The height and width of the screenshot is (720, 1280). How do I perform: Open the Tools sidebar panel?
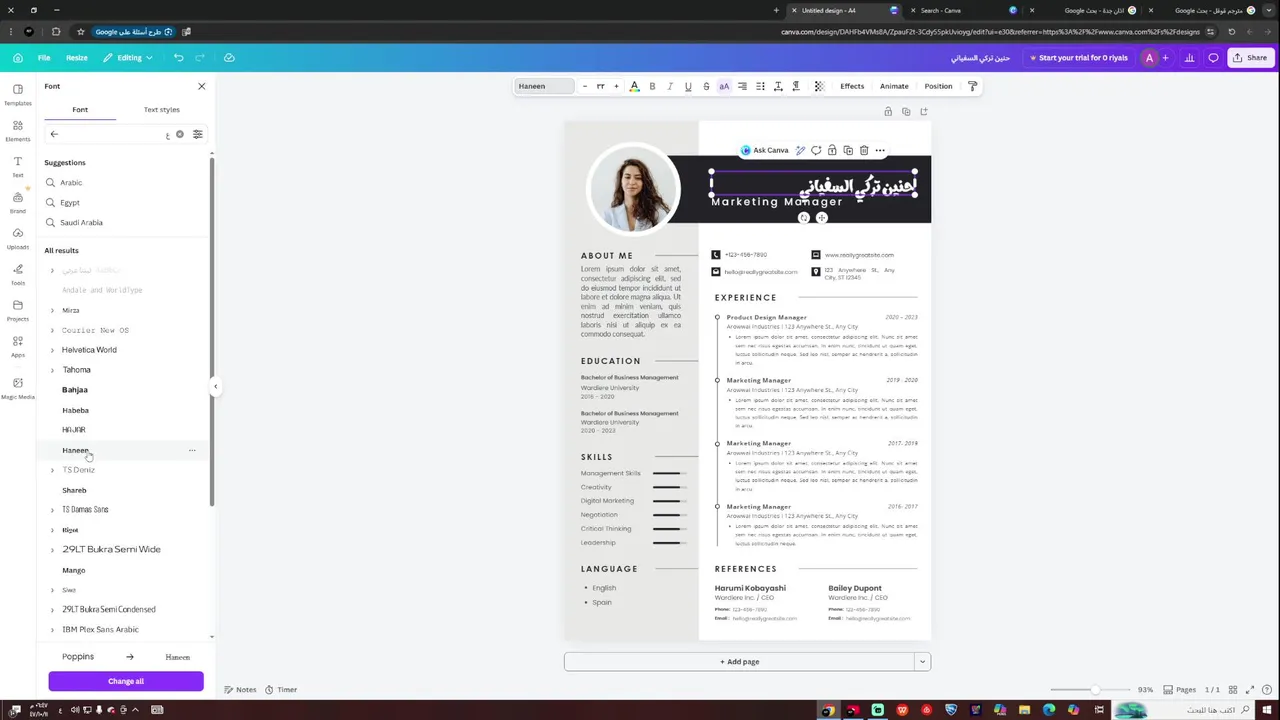[18, 274]
